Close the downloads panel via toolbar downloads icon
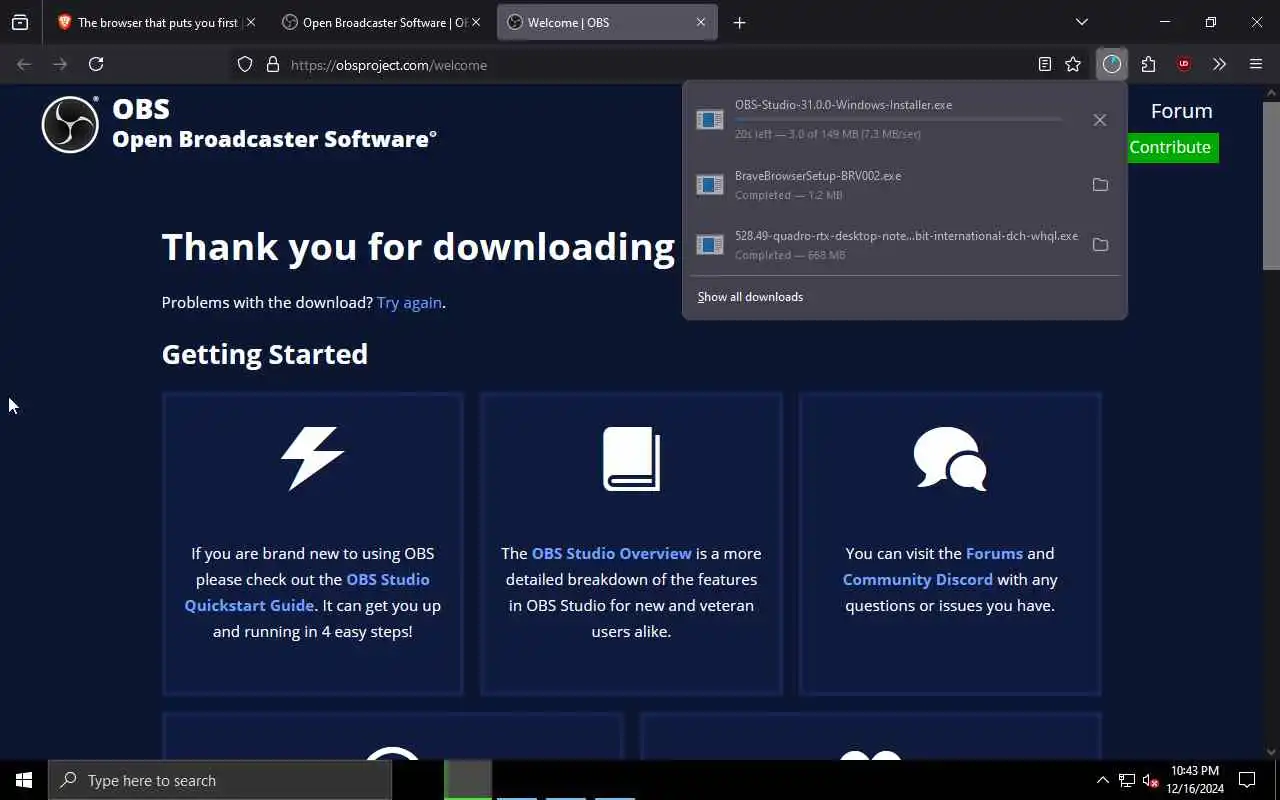The height and width of the screenshot is (800, 1280). point(1112,64)
